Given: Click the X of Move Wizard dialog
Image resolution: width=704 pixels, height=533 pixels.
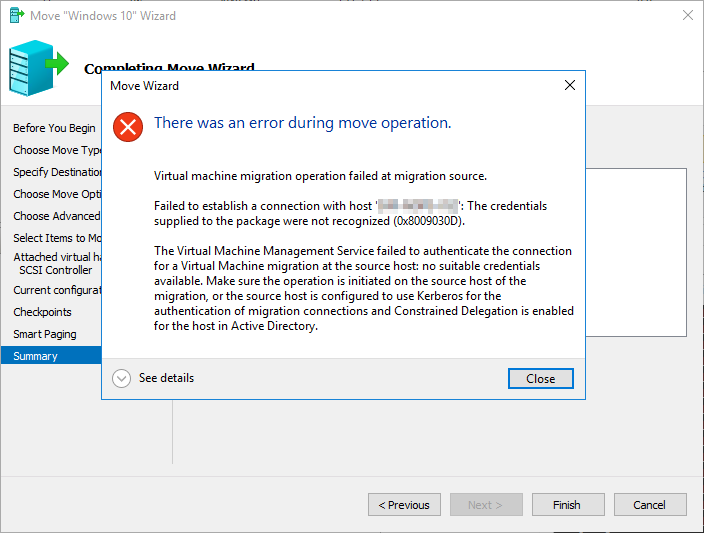Looking at the screenshot, I should [x=570, y=85].
